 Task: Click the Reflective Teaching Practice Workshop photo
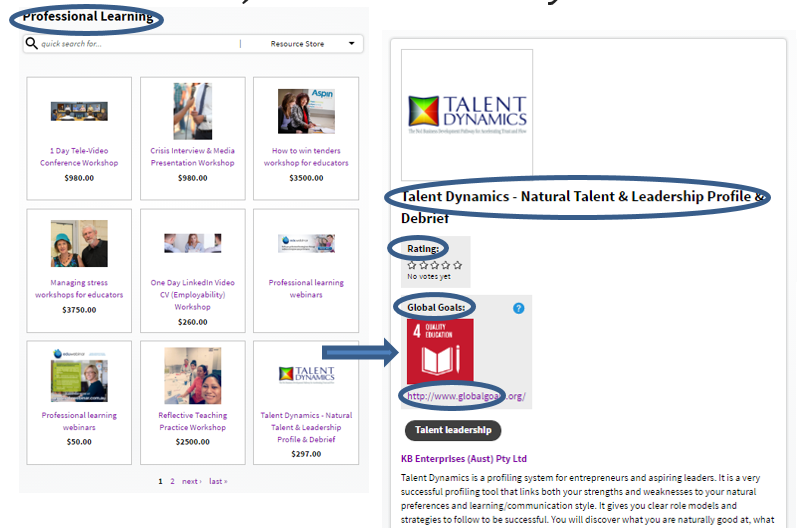[193, 376]
